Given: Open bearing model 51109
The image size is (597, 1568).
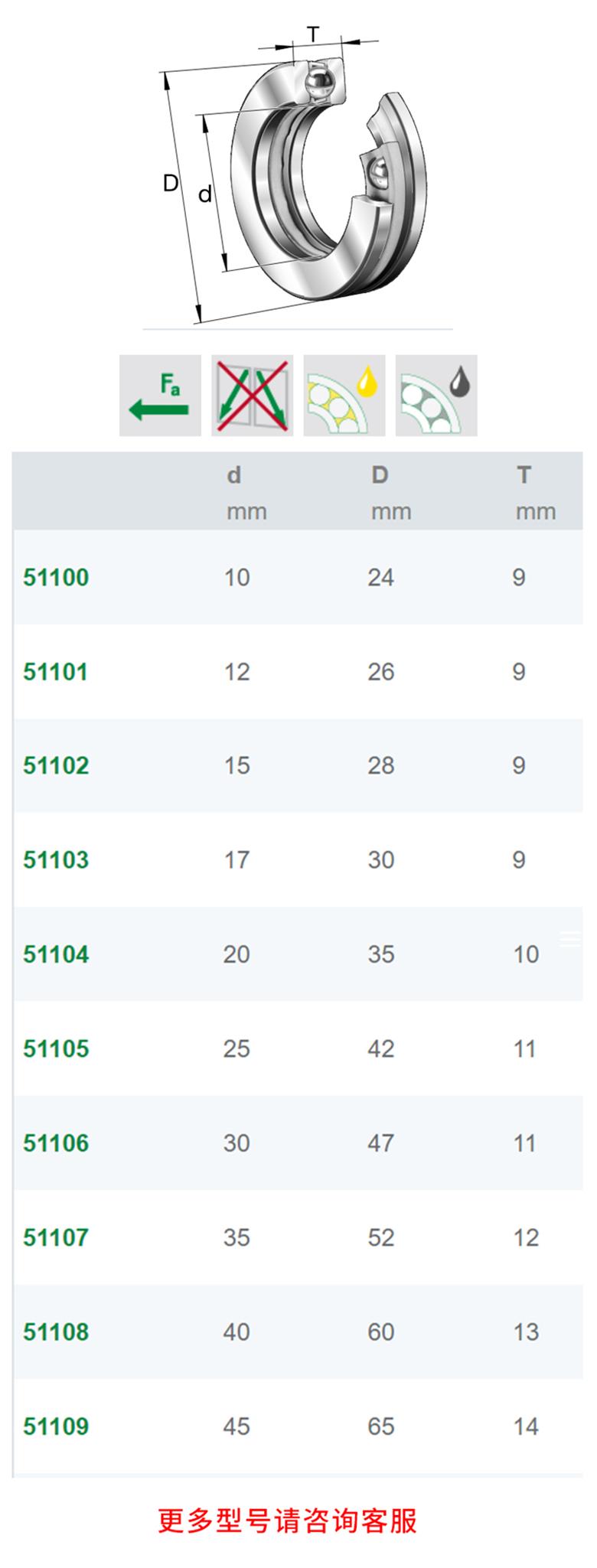Looking at the screenshot, I should tap(56, 1426).
